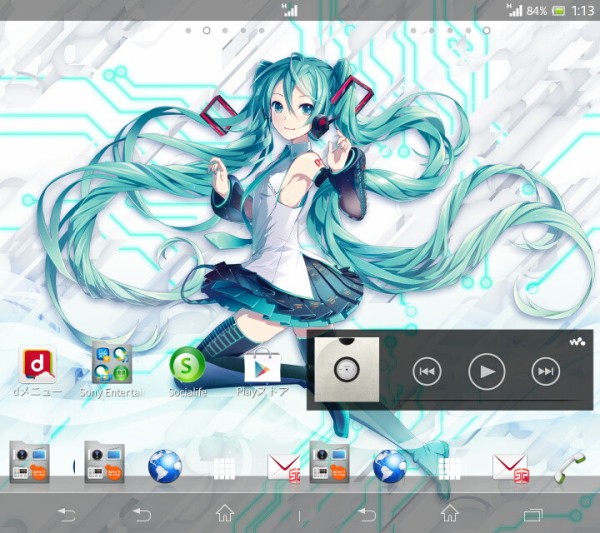The width and height of the screenshot is (600, 533).
Task: Tap the Walkman logo in widget corner
Action: point(577,341)
